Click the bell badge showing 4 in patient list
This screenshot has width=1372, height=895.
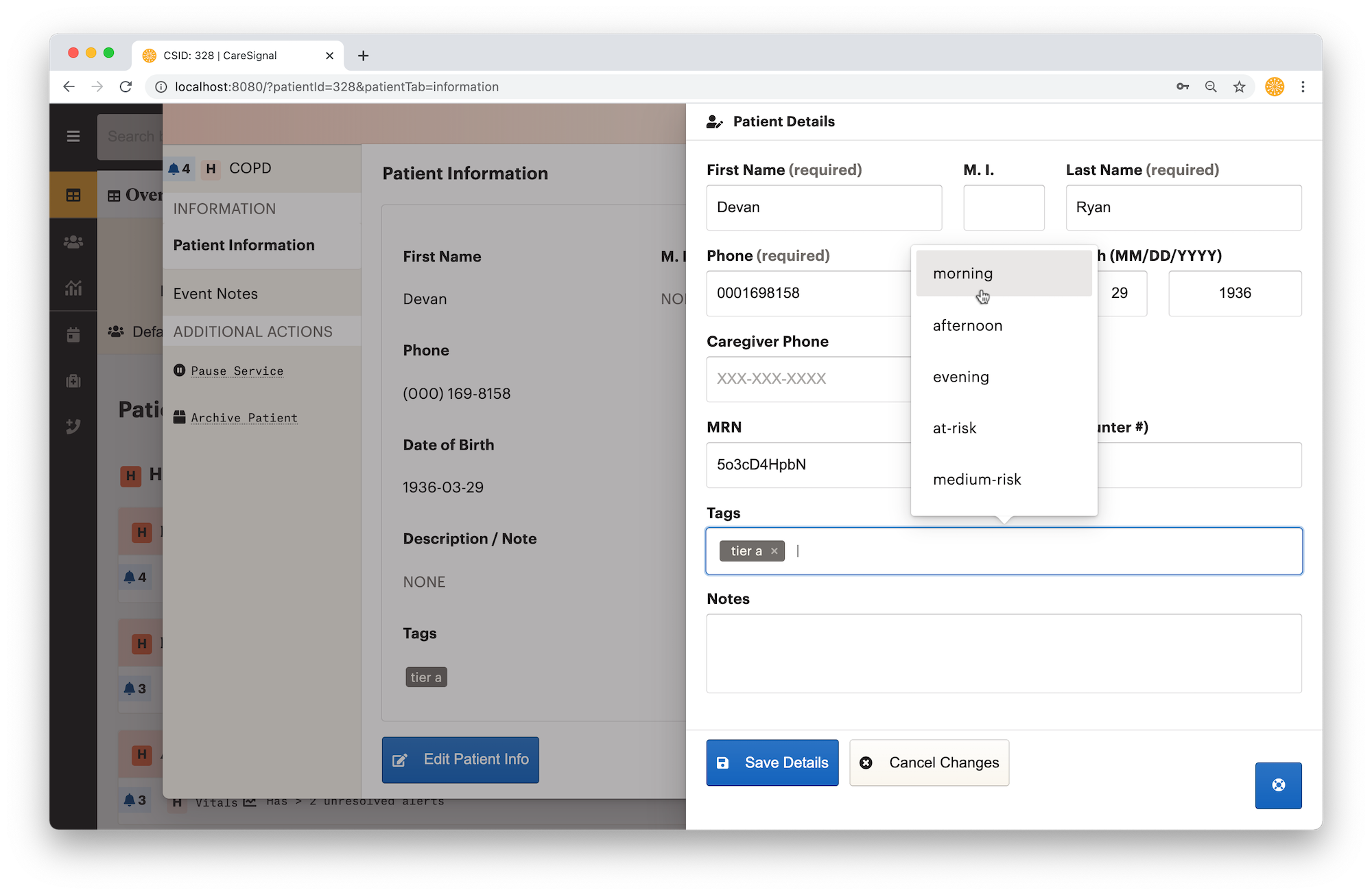click(134, 577)
